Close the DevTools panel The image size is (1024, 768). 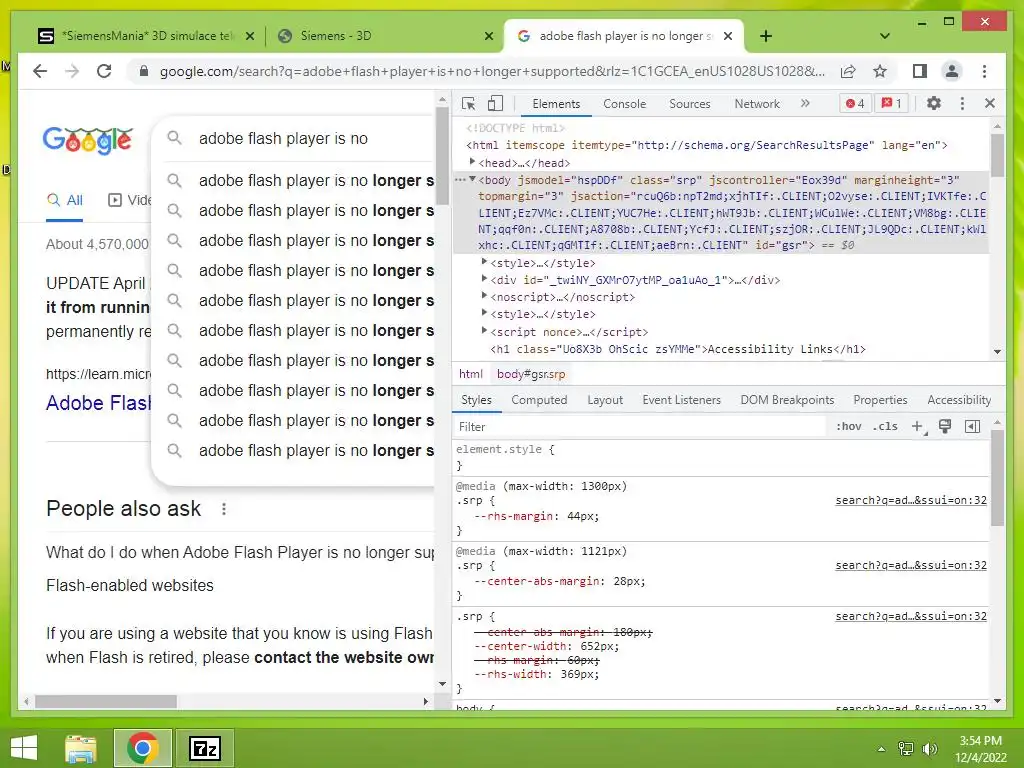tap(989, 103)
